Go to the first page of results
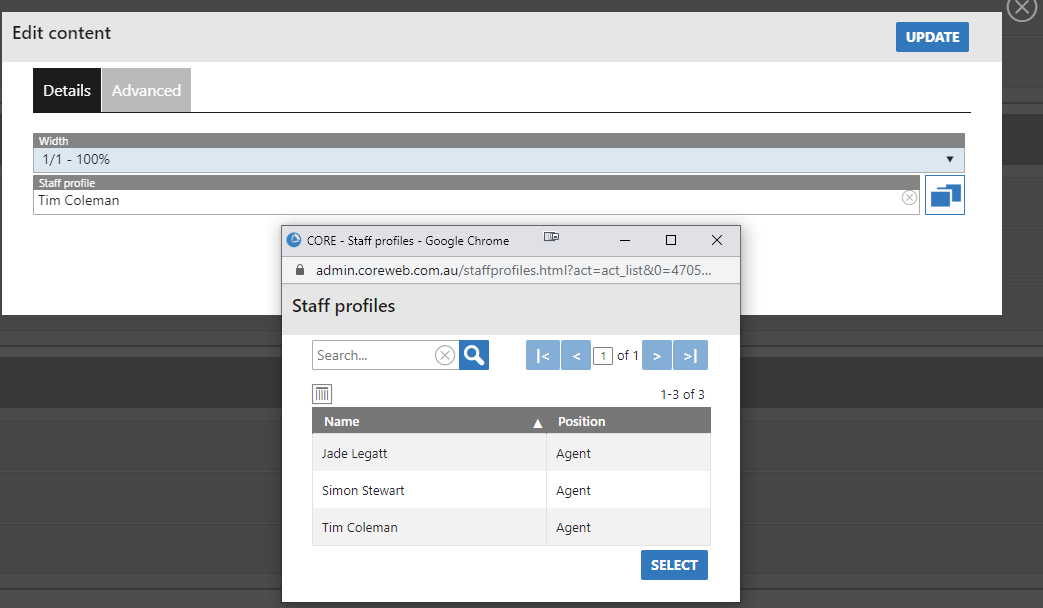 coord(542,355)
